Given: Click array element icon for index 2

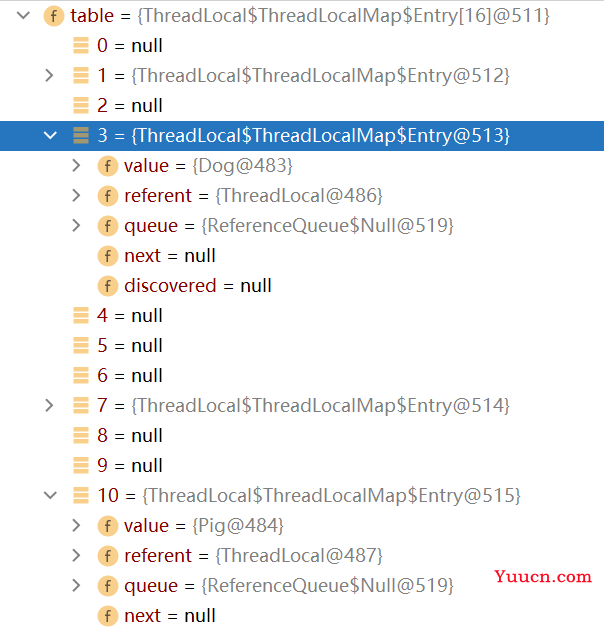Looking at the screenshot, I should (x=81, y=105).
